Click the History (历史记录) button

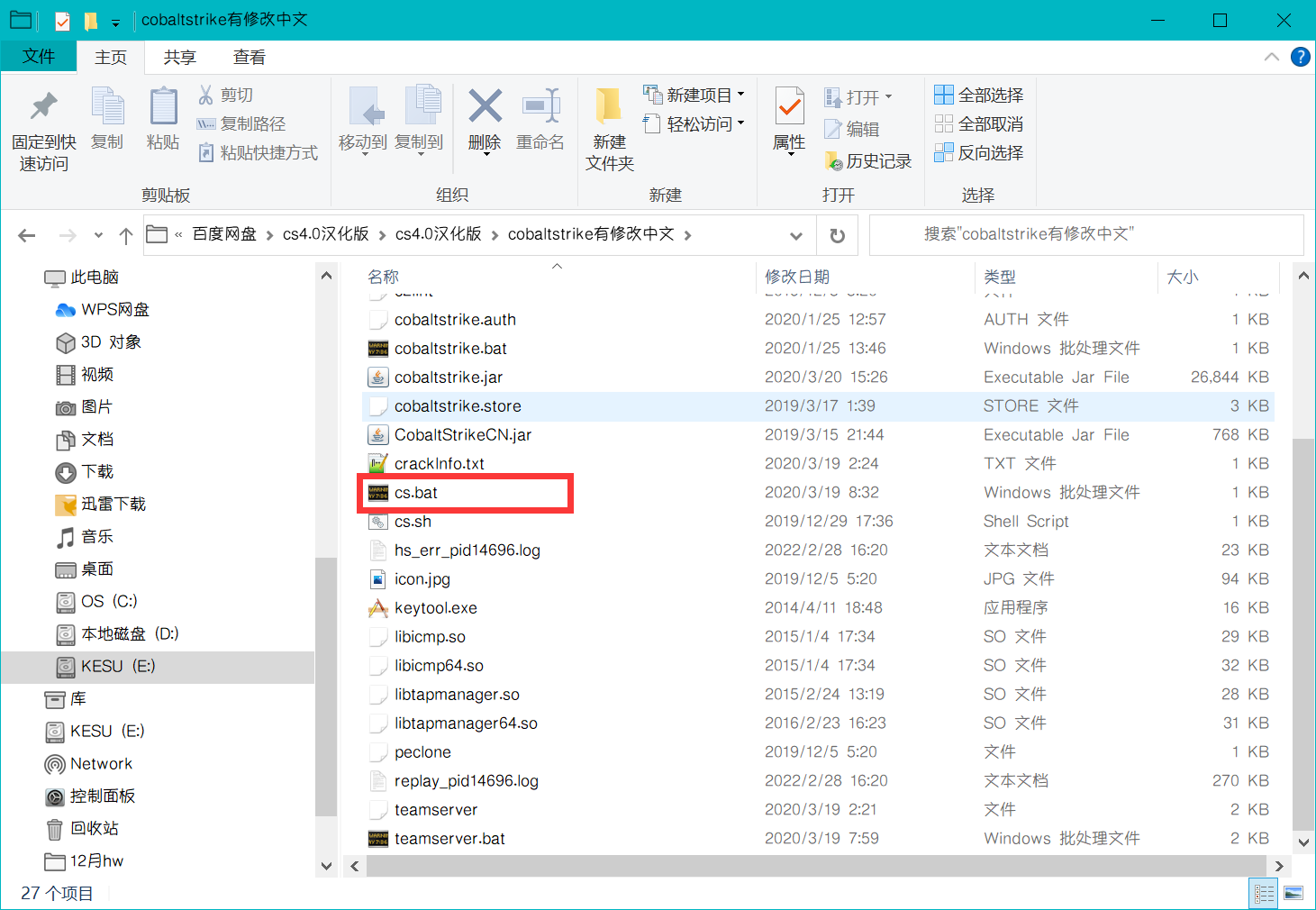868,161
